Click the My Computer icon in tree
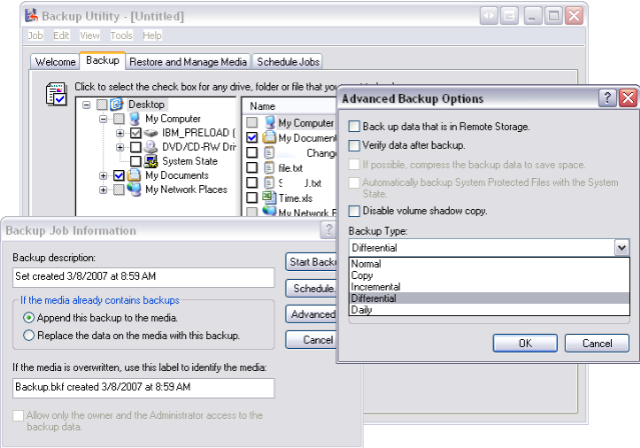The width and height of the screenshot is (640, 448). (x=134, y=119)
